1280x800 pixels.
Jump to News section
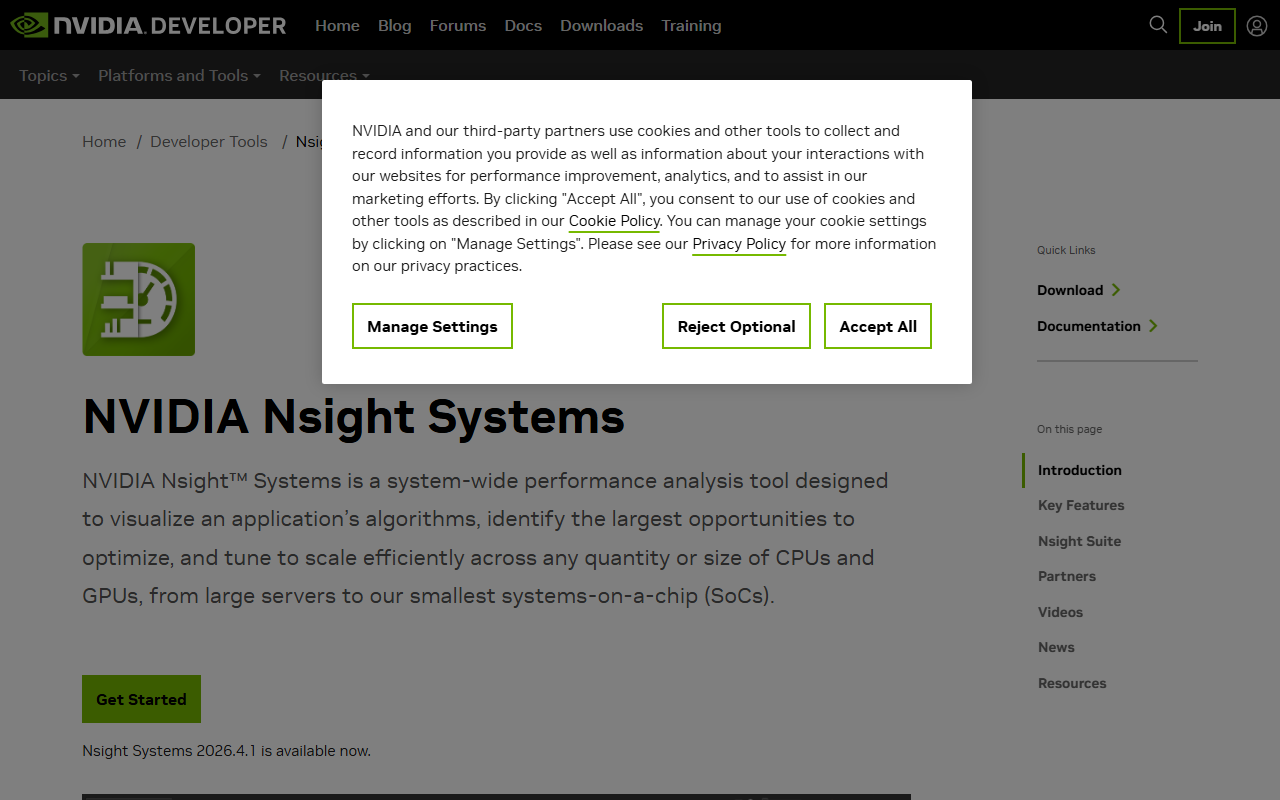coord(1056,647)
